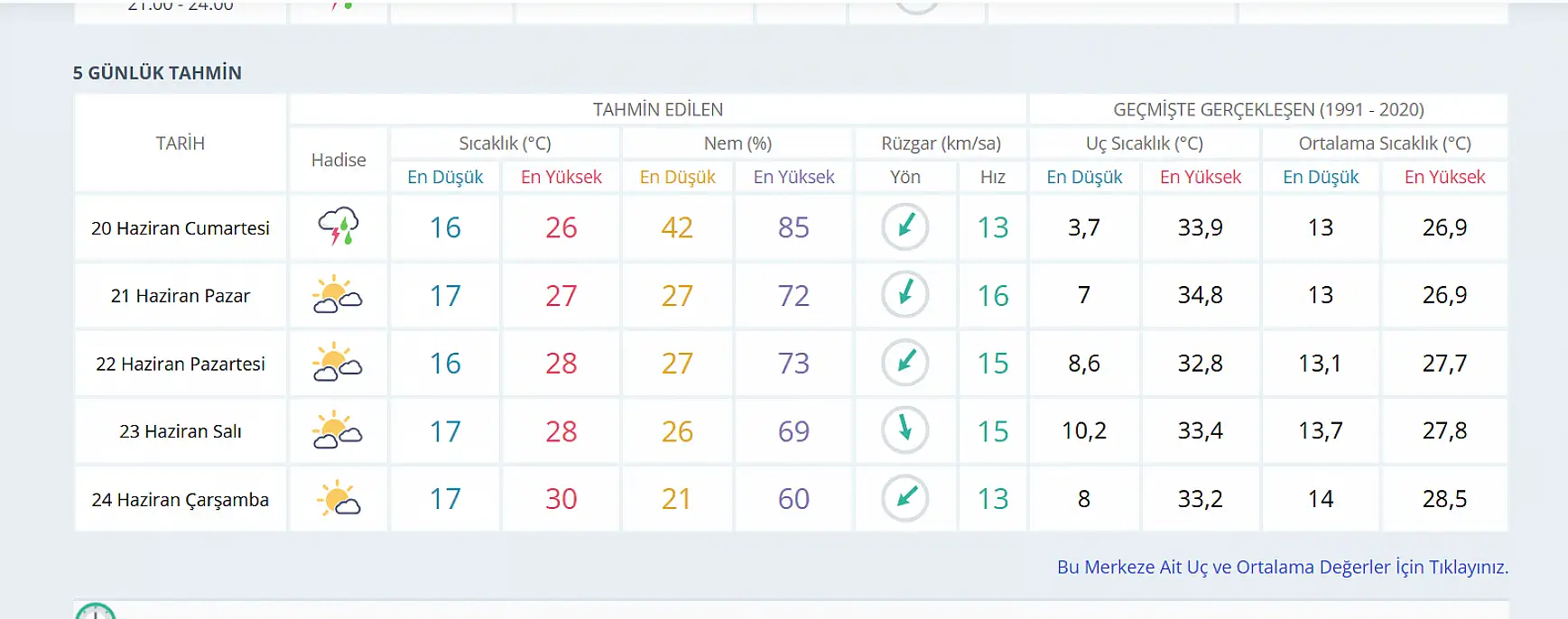Click the high humidity '72' for 21 Haziran
Screen dimensions: 1568x619
[793, 296]
